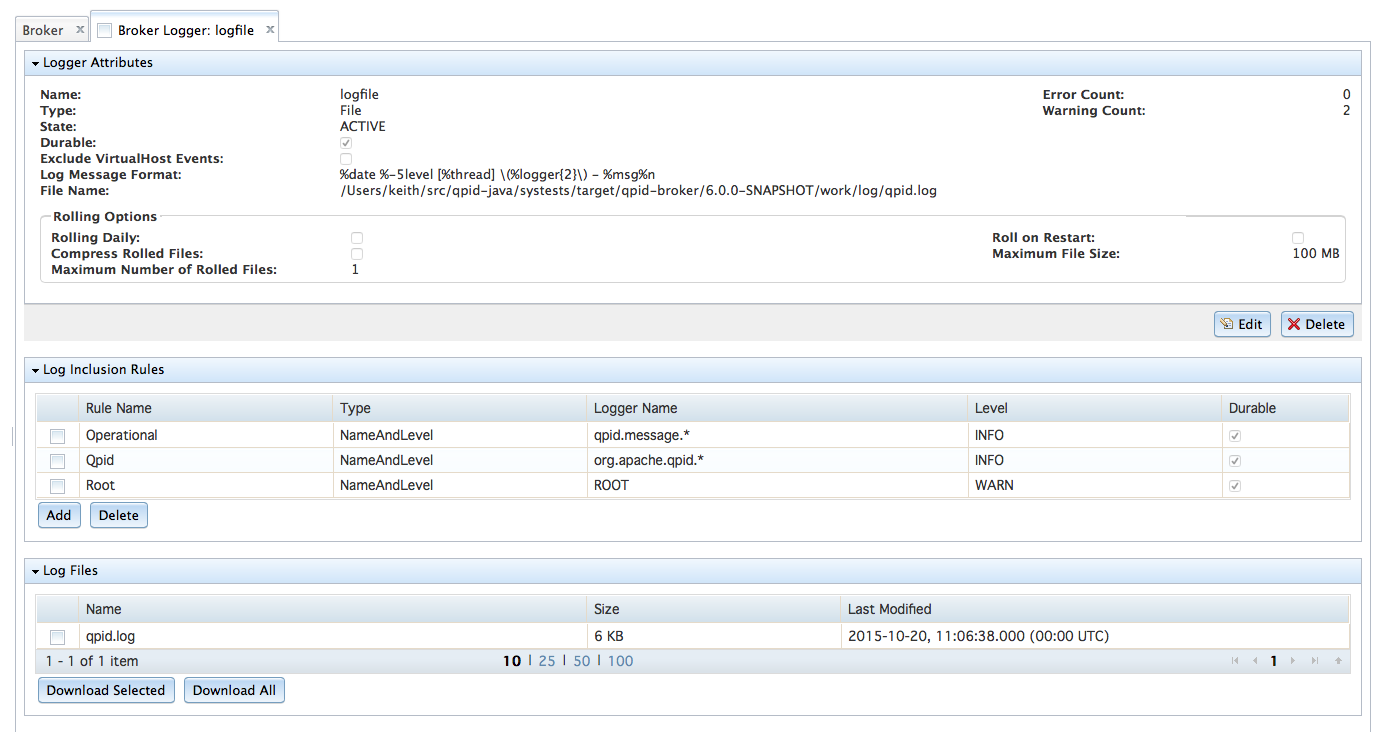Jump to last page of log files
This screenshot has width=1391, height=732.
[1314, 661]
